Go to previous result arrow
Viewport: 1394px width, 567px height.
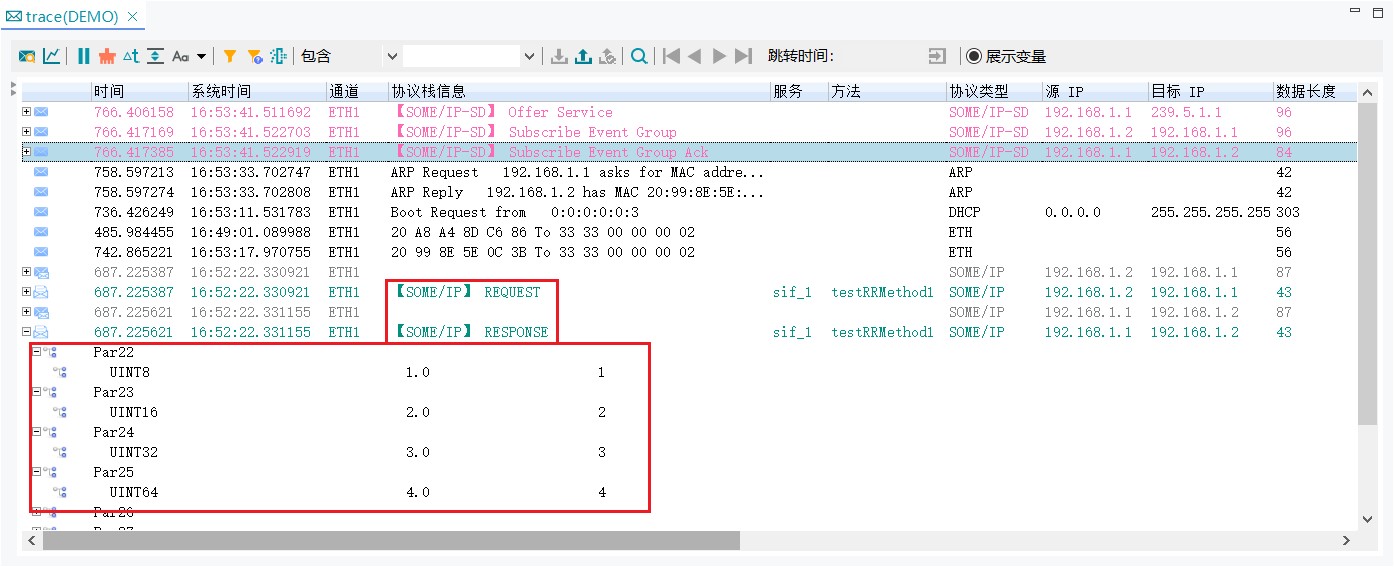pos(695,57)
